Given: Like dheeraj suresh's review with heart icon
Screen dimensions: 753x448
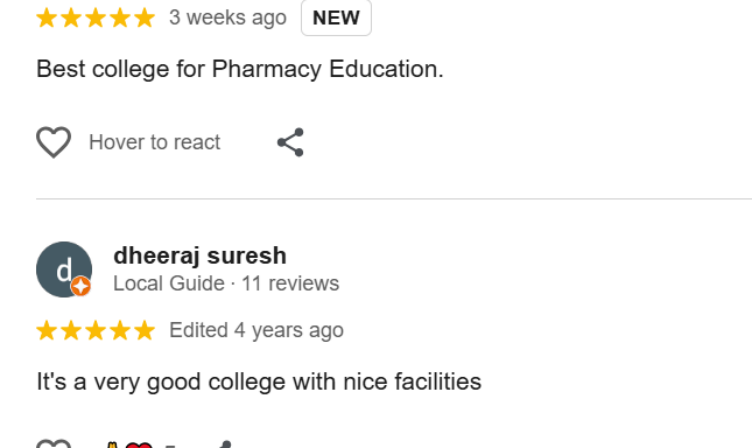Looking at the screenshot, I should point(54,444).
